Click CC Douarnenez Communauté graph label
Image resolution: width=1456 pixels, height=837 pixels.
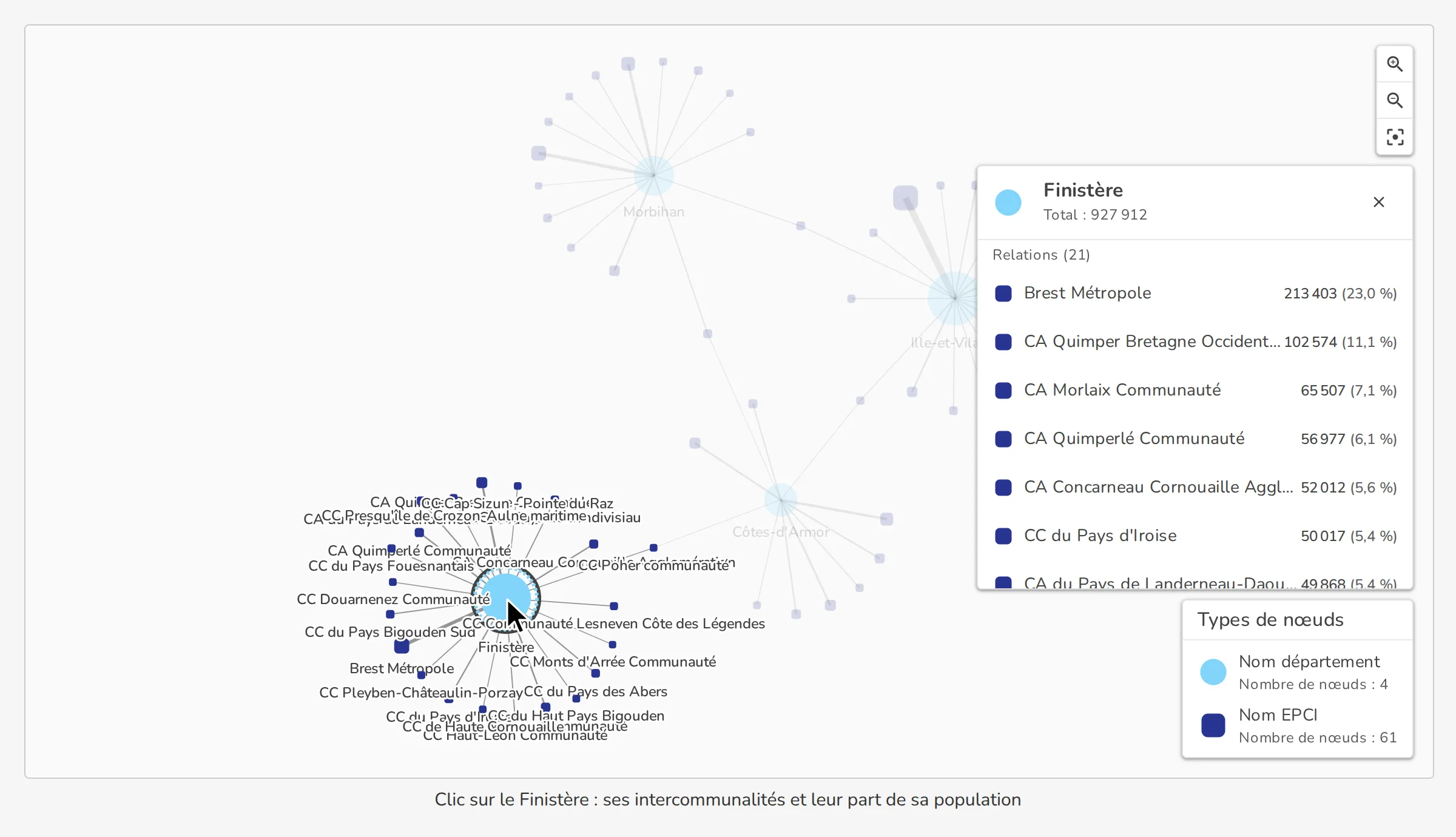pyautogui.click(x=393, y=599)
